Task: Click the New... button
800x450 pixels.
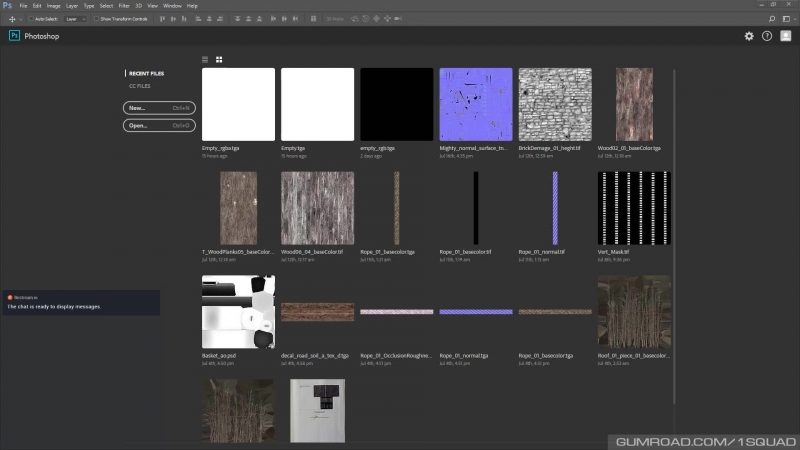Action: point(159,108)
